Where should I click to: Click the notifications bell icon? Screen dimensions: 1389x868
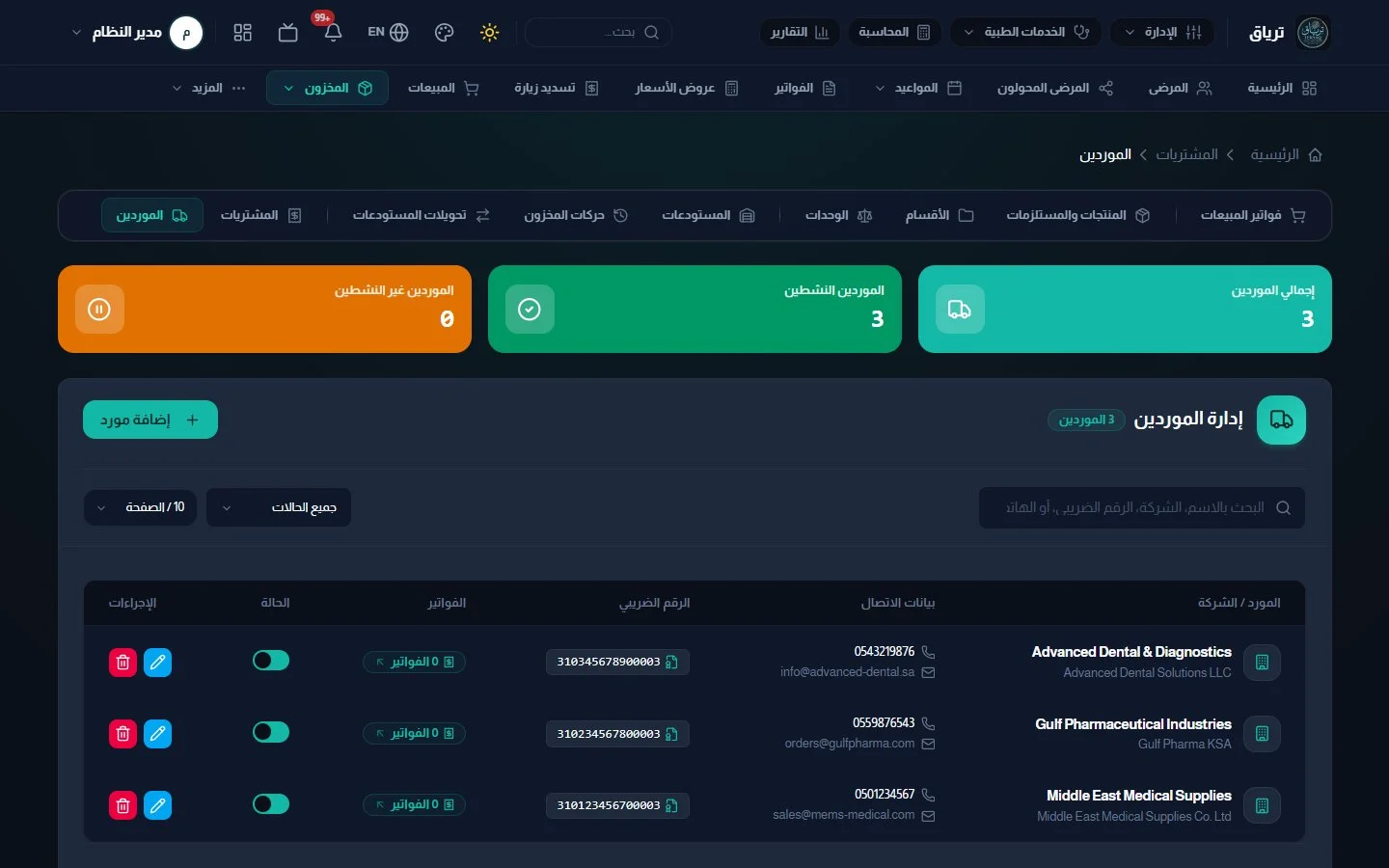coord(333,32)
